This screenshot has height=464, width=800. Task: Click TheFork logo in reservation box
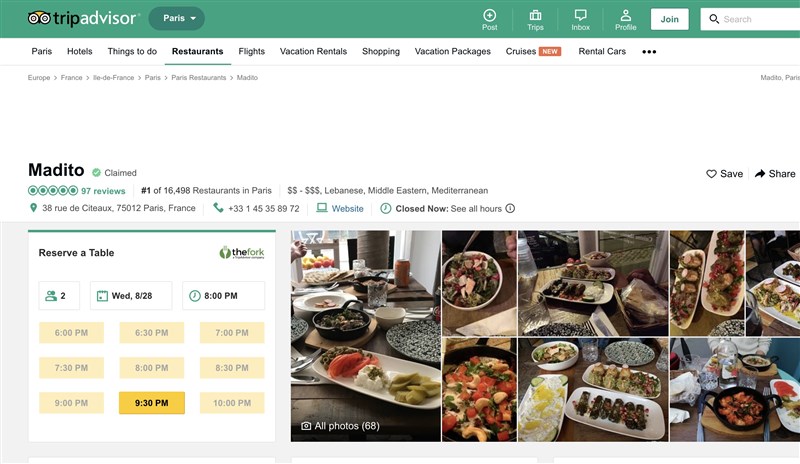pyautogui.click(x=242, y=252)
